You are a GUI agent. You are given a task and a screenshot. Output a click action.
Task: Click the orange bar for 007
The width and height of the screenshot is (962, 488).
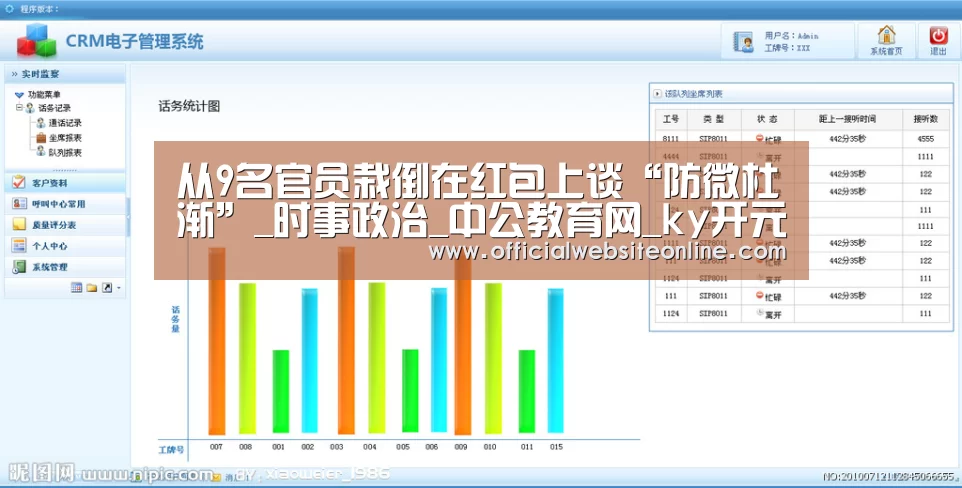click(217, 341)
